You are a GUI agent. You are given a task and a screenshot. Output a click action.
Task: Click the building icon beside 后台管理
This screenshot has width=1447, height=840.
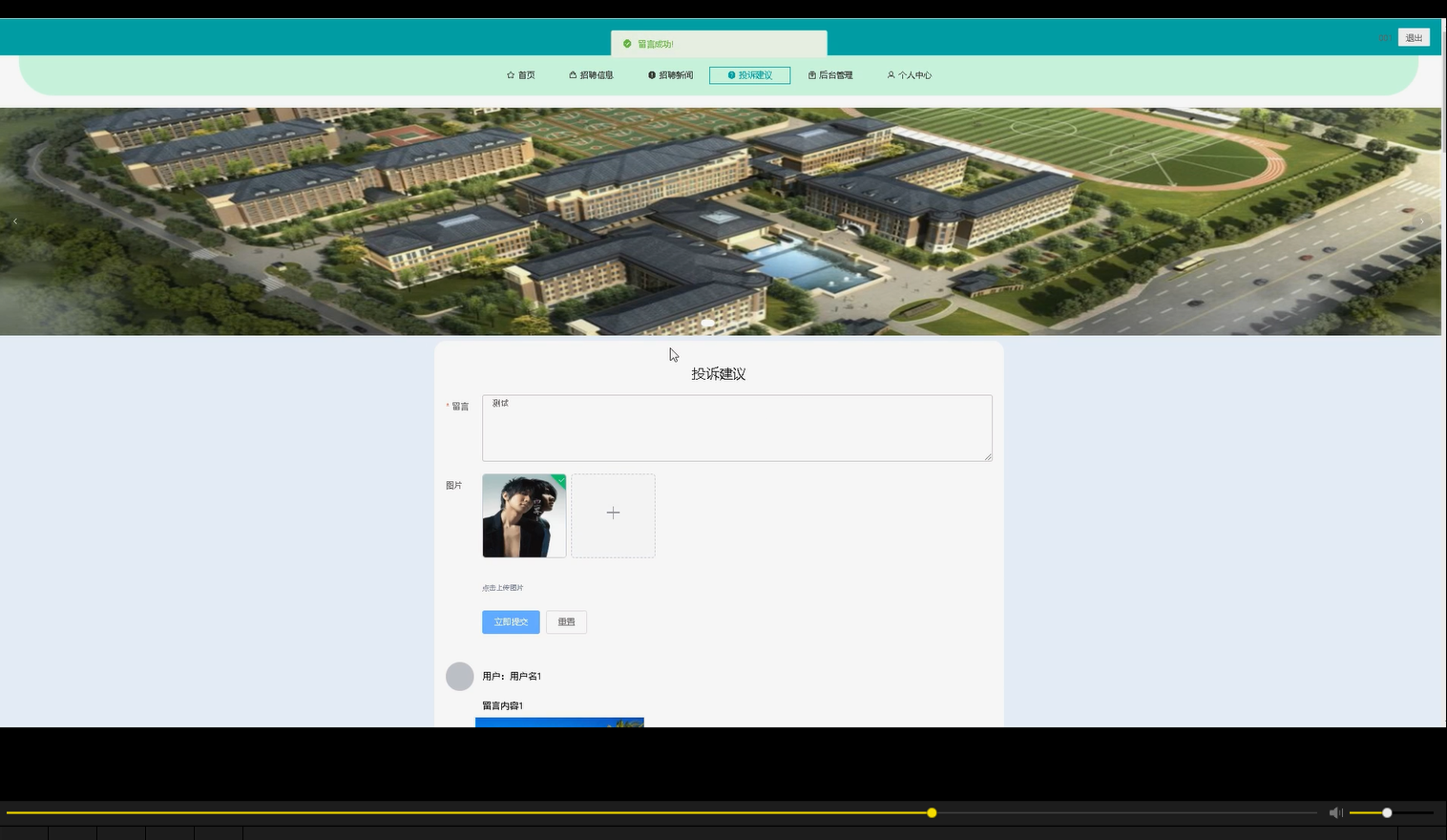pos(810,74)
